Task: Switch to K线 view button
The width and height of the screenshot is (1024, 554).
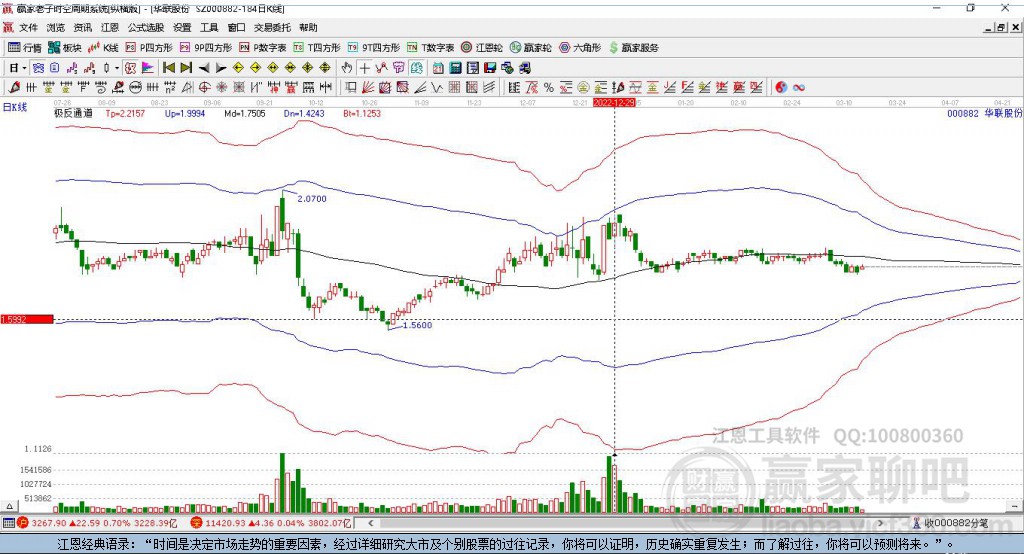Action: (x=103, y=48)
